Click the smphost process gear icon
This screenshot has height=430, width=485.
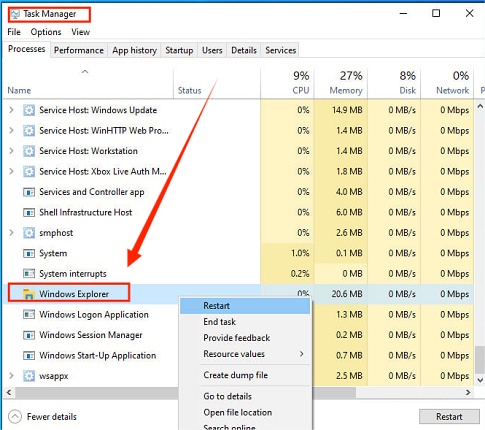[x=29, y=233]
